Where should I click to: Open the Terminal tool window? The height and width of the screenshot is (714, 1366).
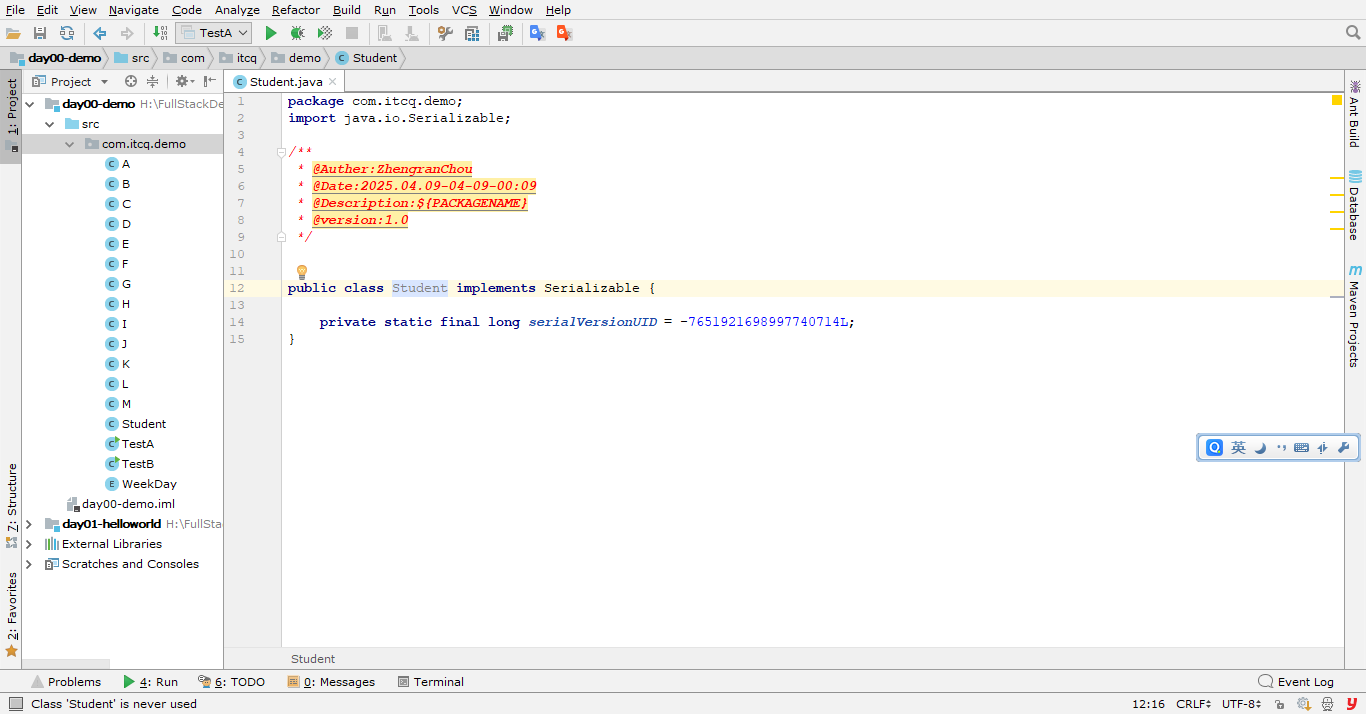[431, 682]
